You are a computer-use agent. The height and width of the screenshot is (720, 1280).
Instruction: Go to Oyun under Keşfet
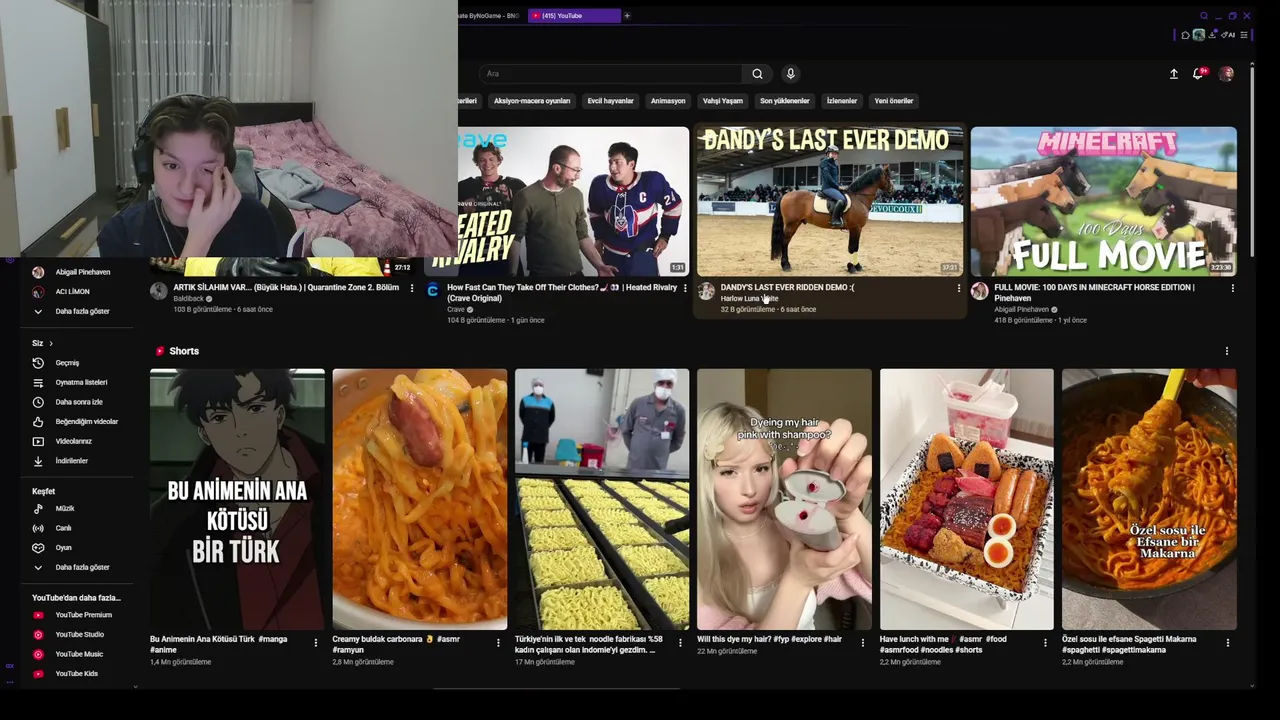[76, 548]
